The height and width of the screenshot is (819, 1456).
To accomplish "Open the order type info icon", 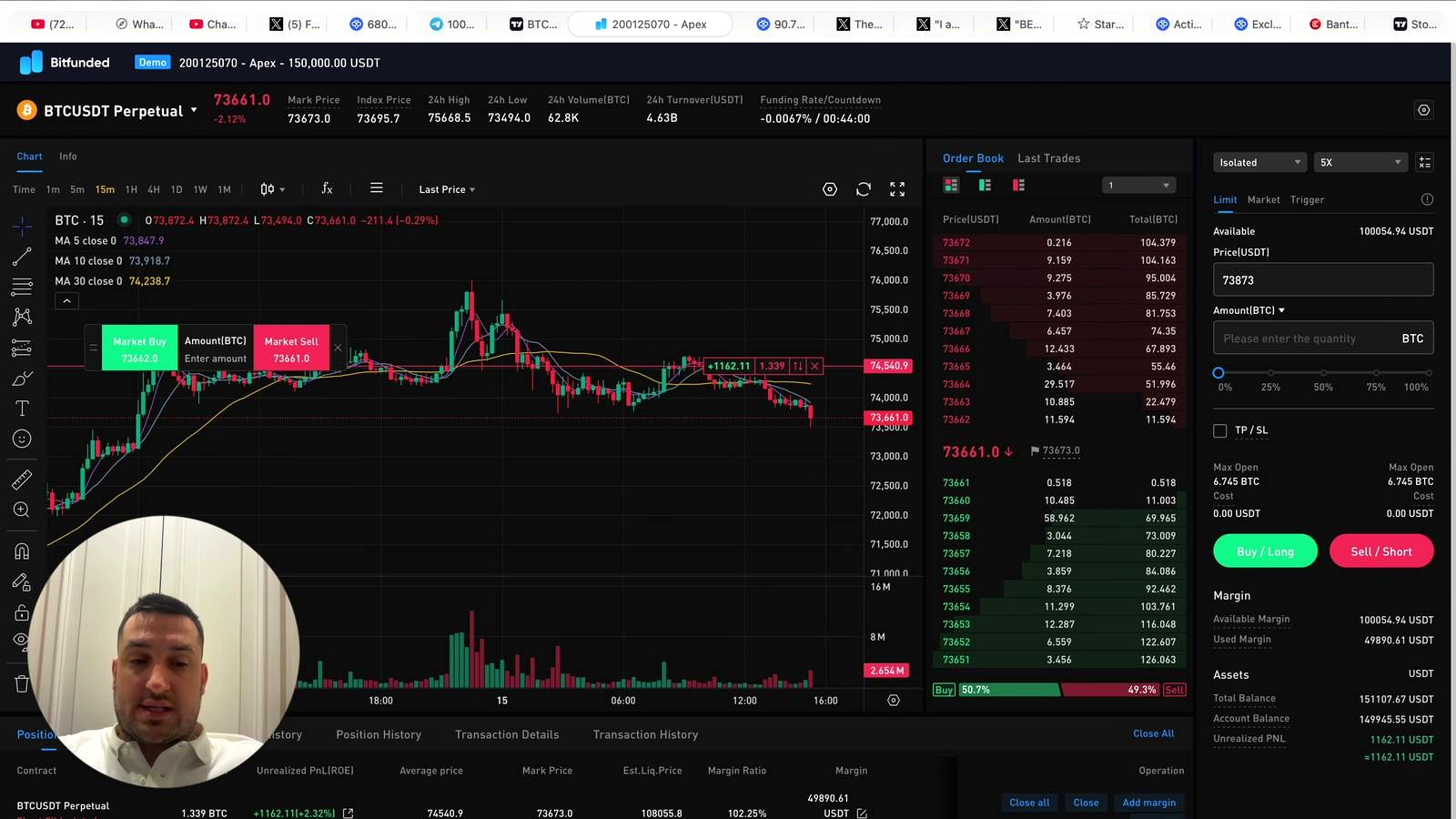I will pyautogui.click(x=1427, y=199).
